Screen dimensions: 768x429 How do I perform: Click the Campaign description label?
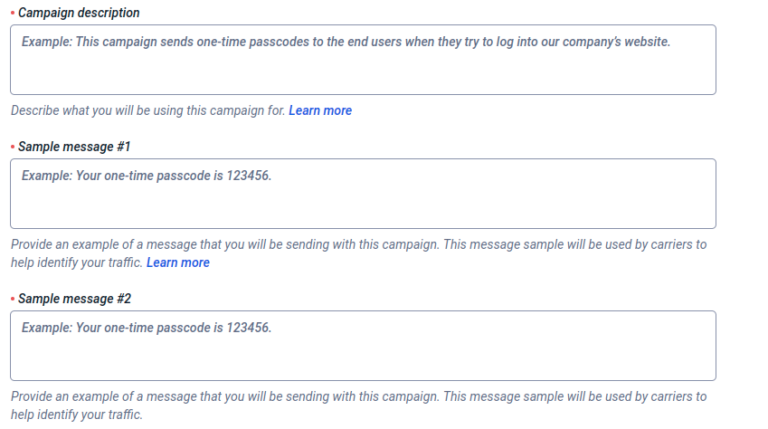point(79,13)
